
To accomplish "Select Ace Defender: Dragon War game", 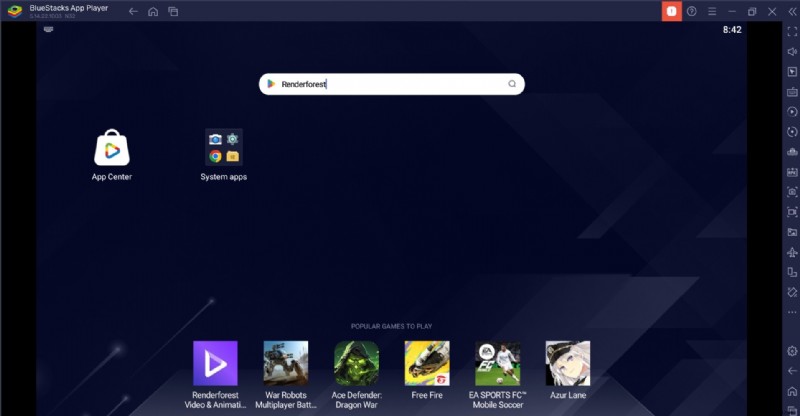I will pyautogui.click(x=356, y=363).
